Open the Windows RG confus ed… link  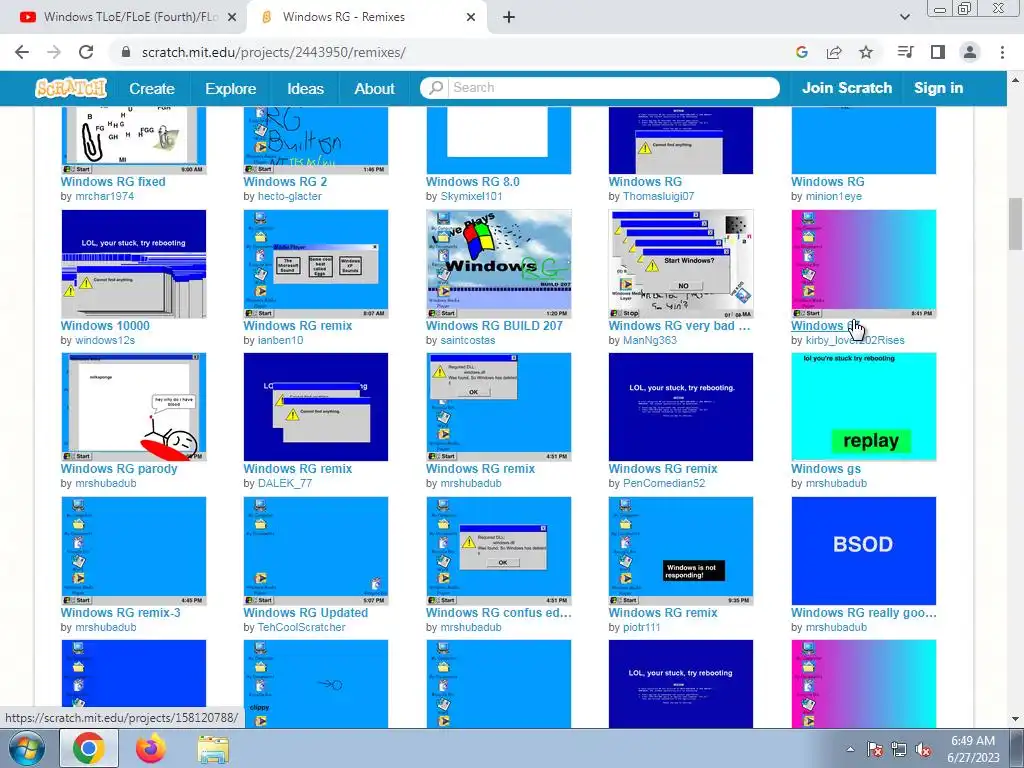tap(498, 613)
